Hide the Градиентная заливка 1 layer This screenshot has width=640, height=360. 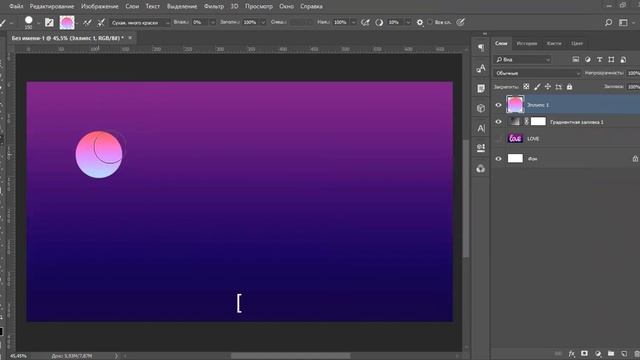click(498, 122)
